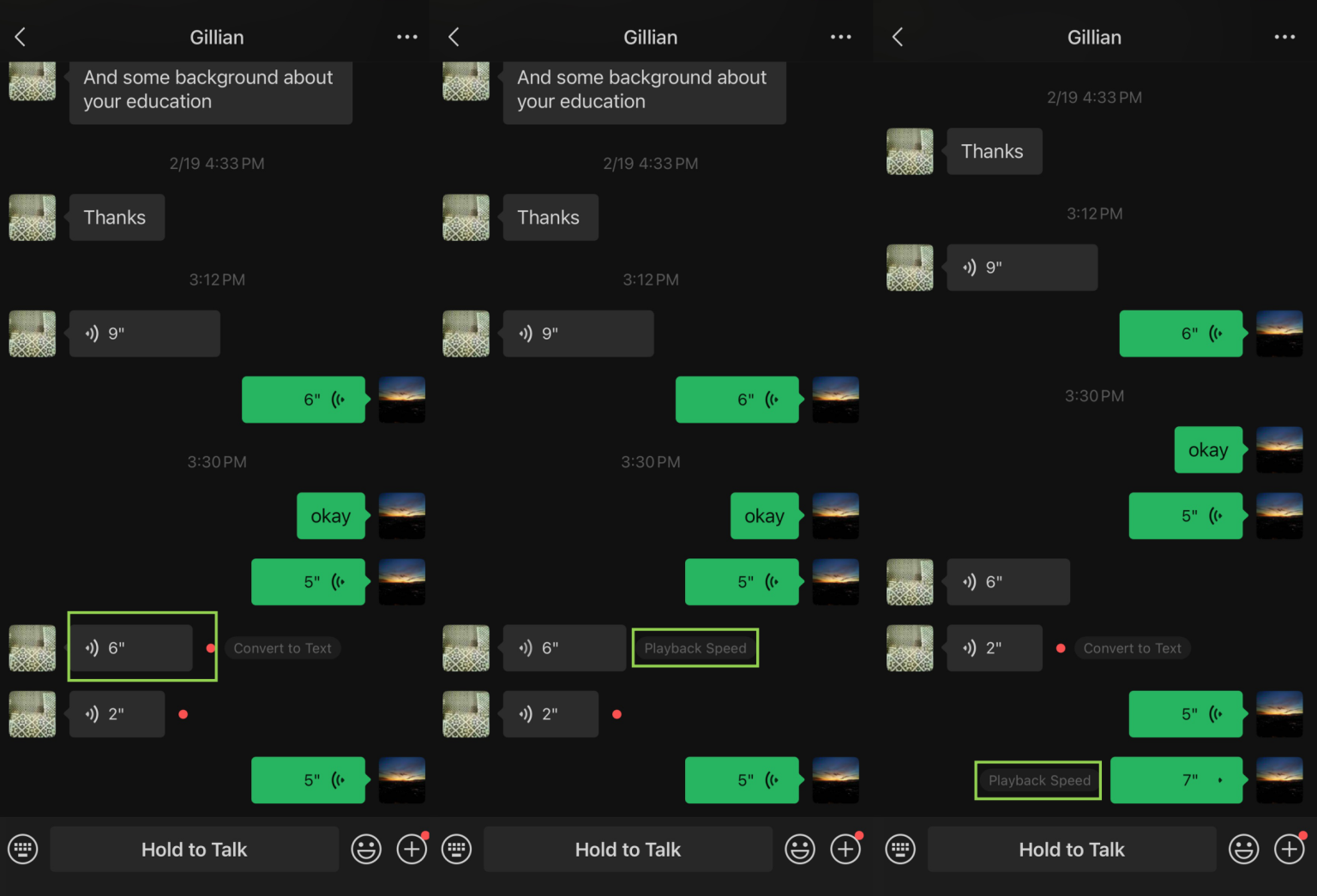This screenshot has height=896, width=1317.
Task: Play the green 6" outgoing voice message
Action: pyautogui.click(x=304, y=400)
